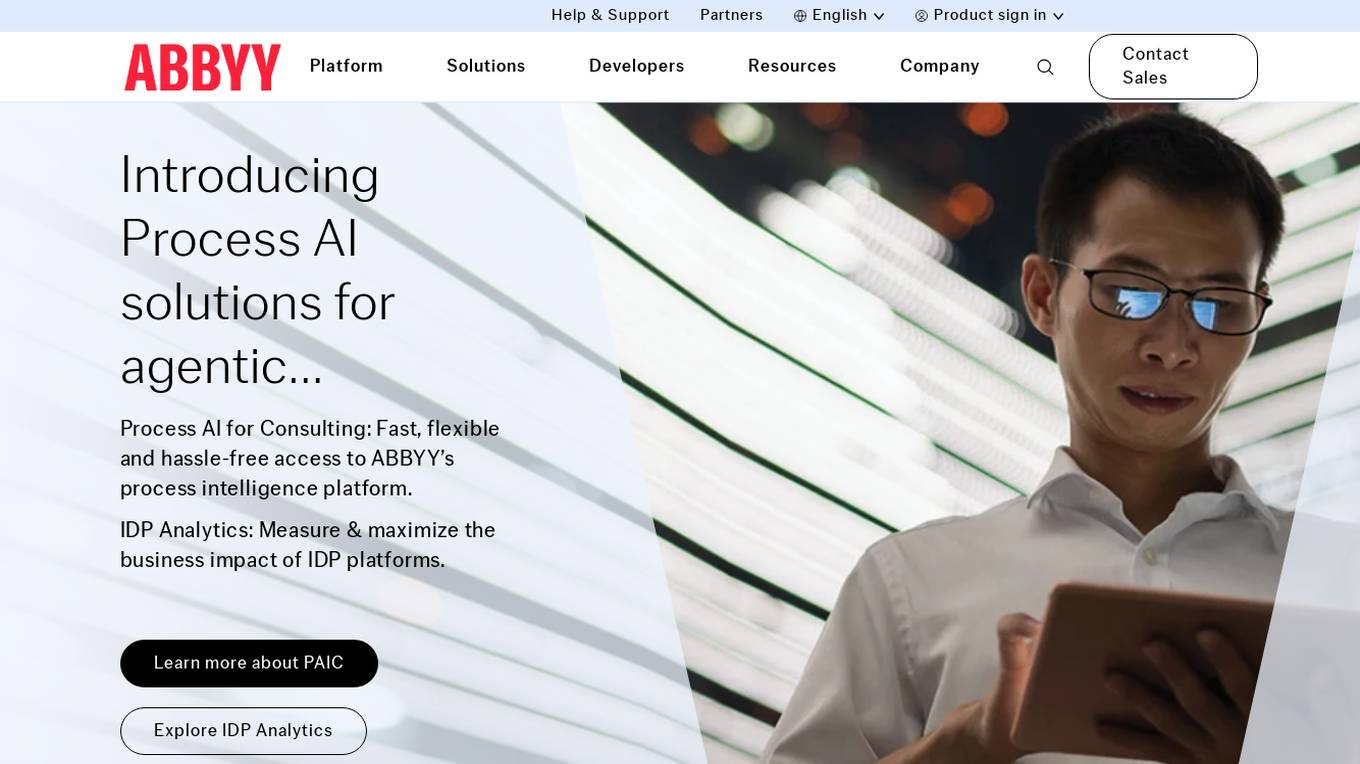Expand the English language chevron
The image size is (1360, 764).
point(879,16)
